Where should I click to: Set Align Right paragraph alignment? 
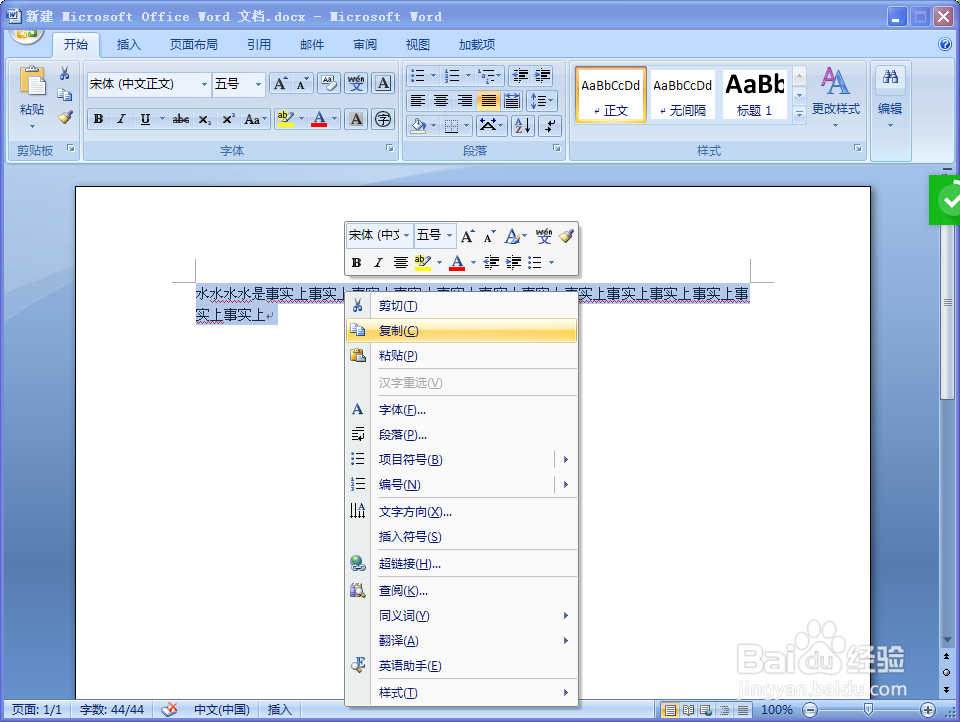tap(465, 100)
